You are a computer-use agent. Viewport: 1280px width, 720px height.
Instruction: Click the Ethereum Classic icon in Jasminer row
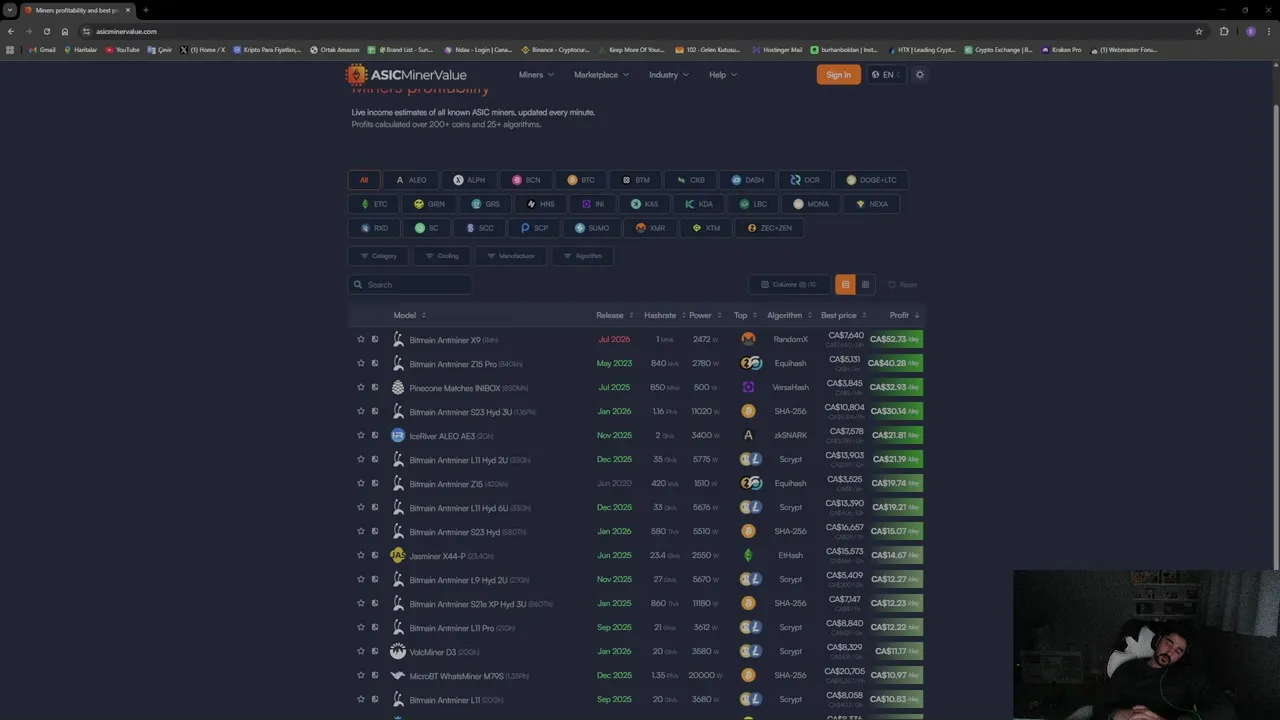(748, 555)
